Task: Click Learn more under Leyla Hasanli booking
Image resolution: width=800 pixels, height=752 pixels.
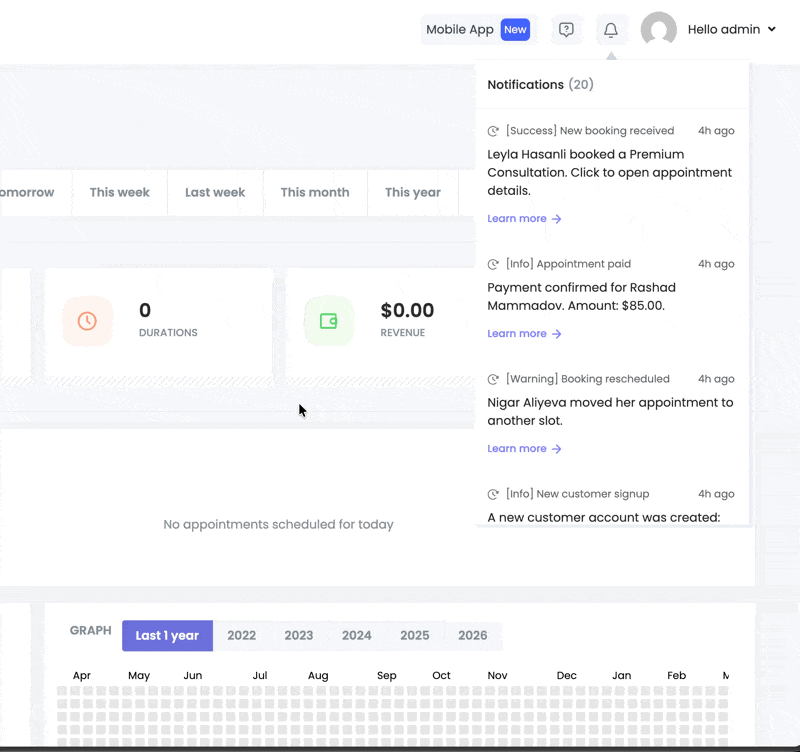Action: (x=524, y=219)
